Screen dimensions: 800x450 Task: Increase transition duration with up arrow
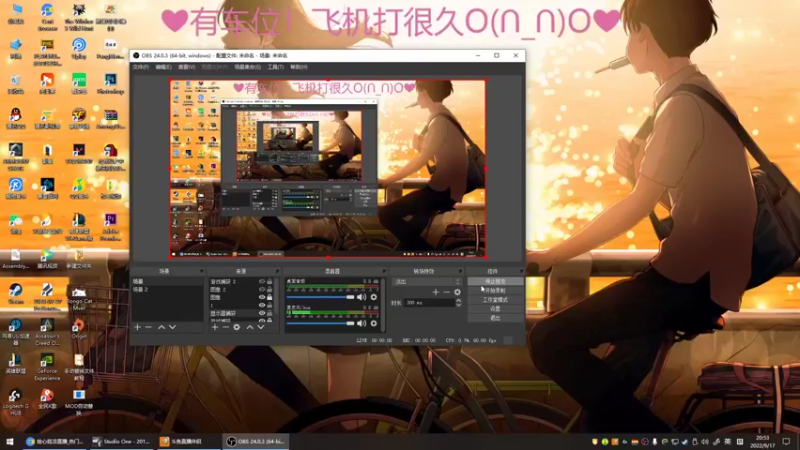458,301
